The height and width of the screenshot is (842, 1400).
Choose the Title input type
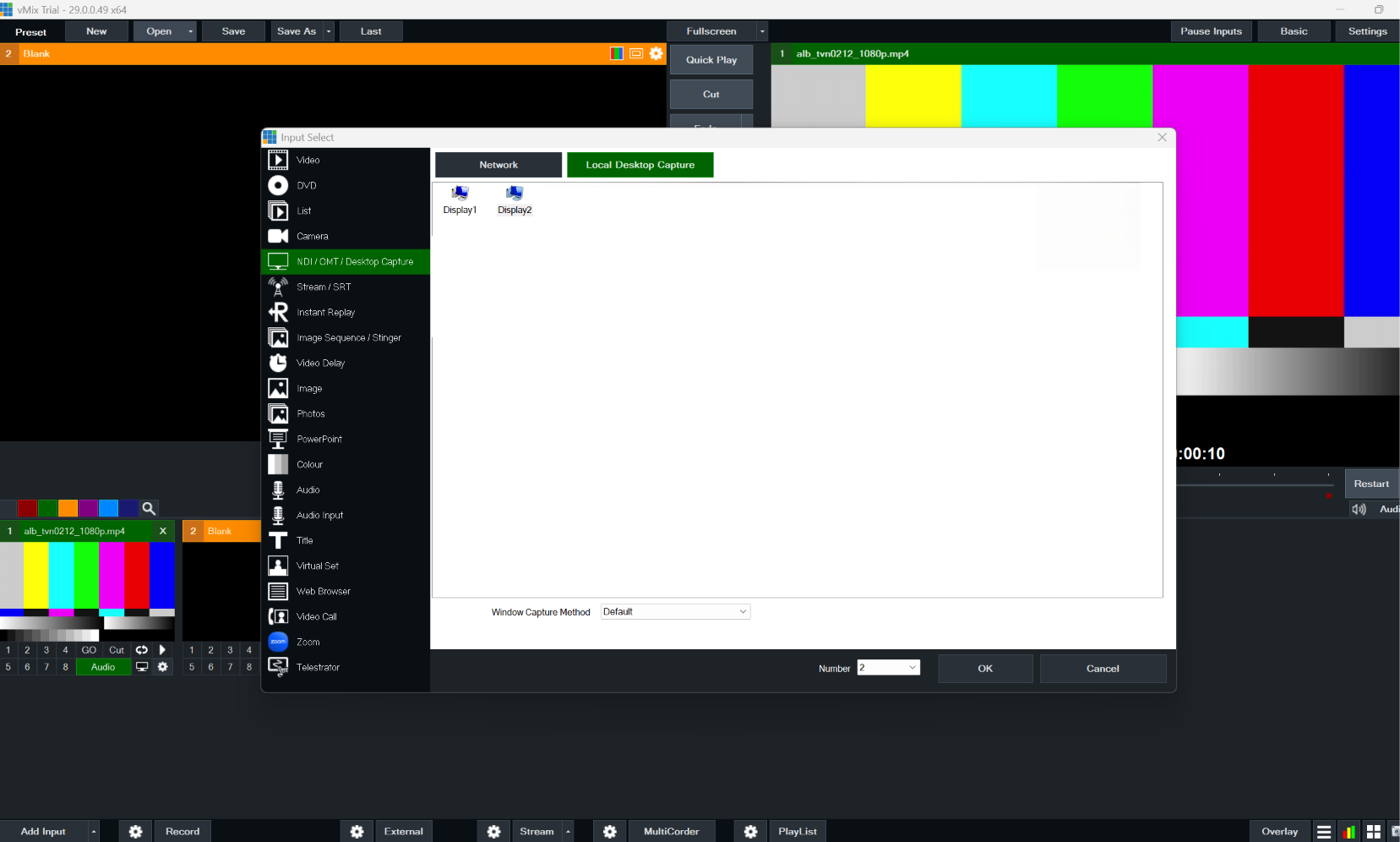tap(346, 540)
